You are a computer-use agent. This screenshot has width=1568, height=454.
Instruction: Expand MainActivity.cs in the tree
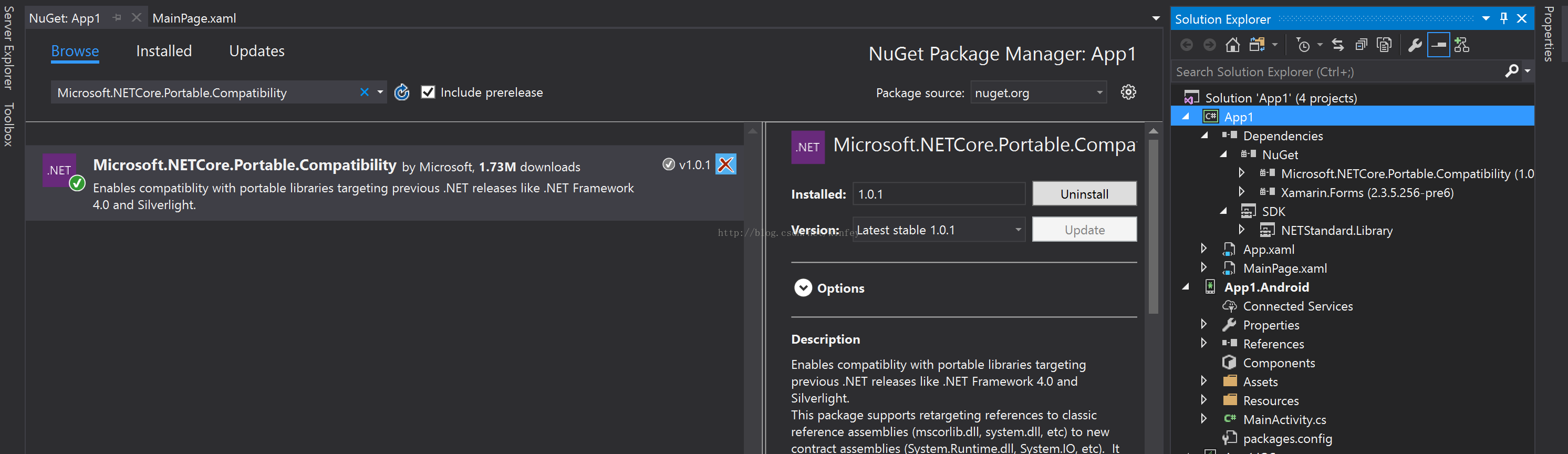click(x=1203, y=419)
